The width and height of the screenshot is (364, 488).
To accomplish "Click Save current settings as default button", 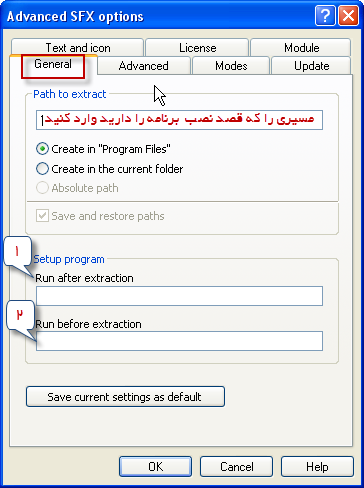I will tap(125, 397).
